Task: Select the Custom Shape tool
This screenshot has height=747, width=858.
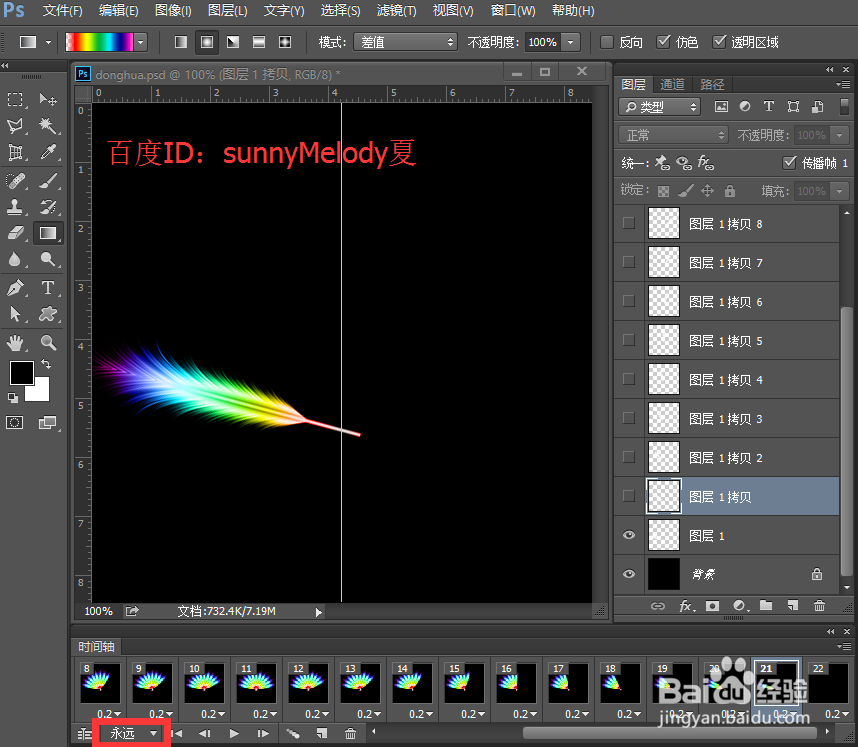Action: [x=48, y=314]
